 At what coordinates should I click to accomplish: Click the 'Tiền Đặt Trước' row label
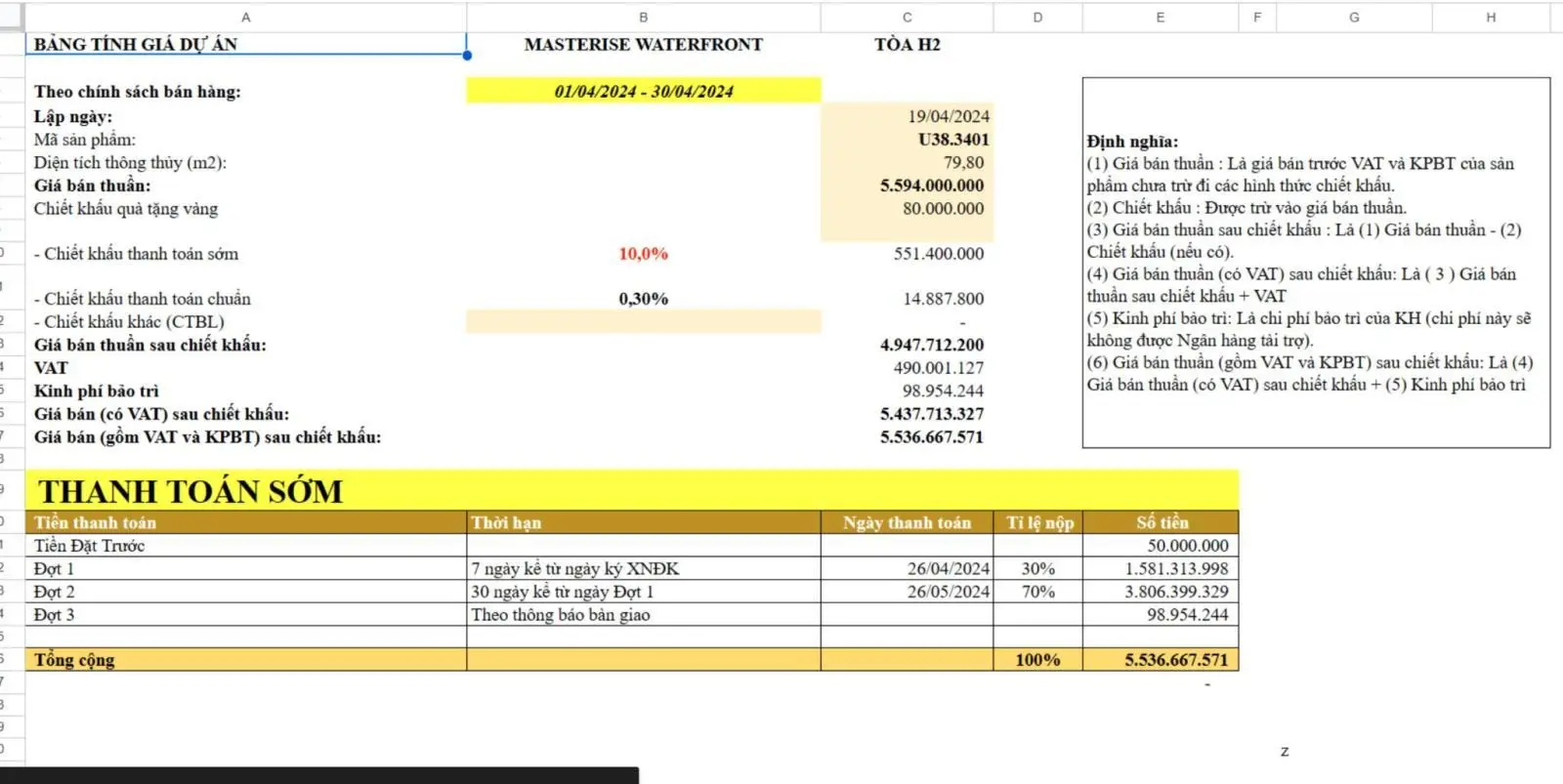[89, 546]
